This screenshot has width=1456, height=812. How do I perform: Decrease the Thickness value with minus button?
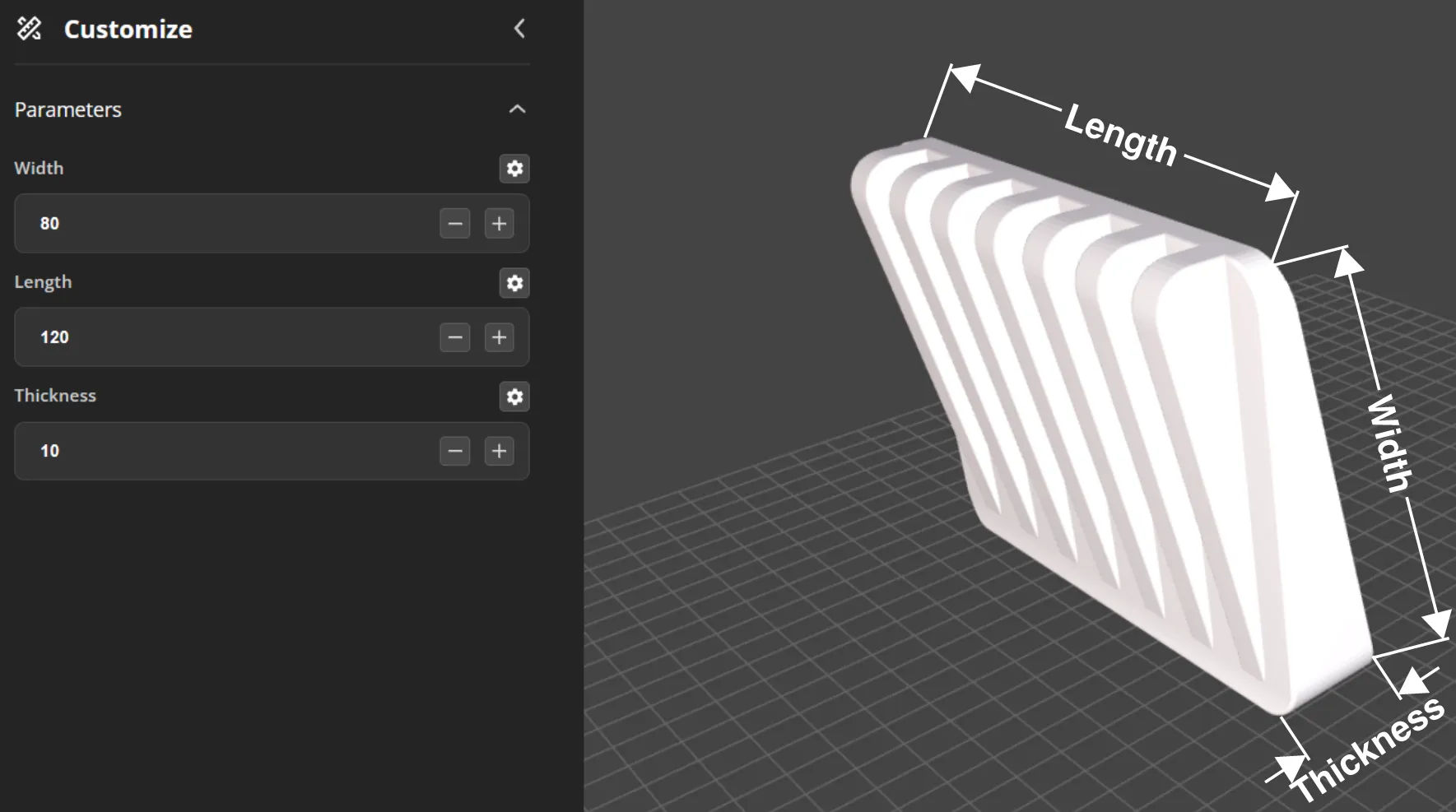[455, 451]
